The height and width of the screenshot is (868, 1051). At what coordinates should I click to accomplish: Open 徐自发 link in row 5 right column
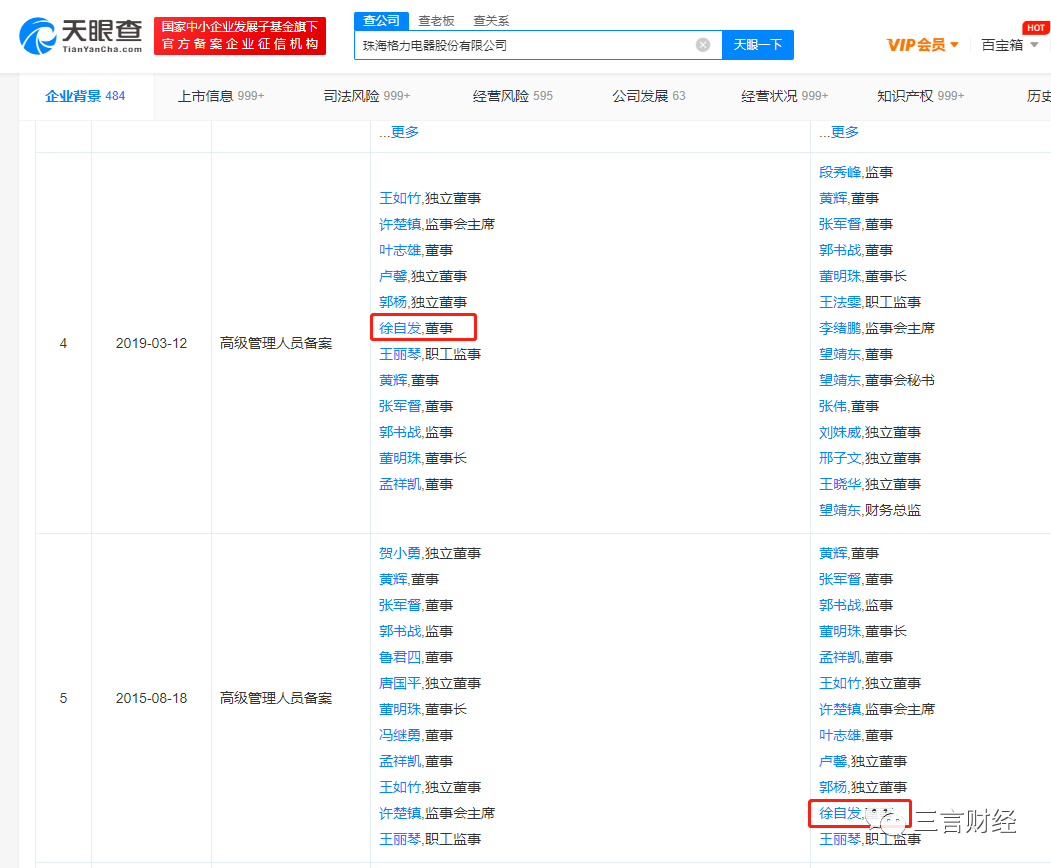point(839,814)
